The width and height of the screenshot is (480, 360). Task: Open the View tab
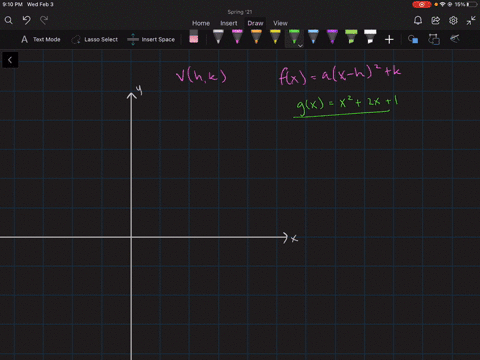pos(280,23)
